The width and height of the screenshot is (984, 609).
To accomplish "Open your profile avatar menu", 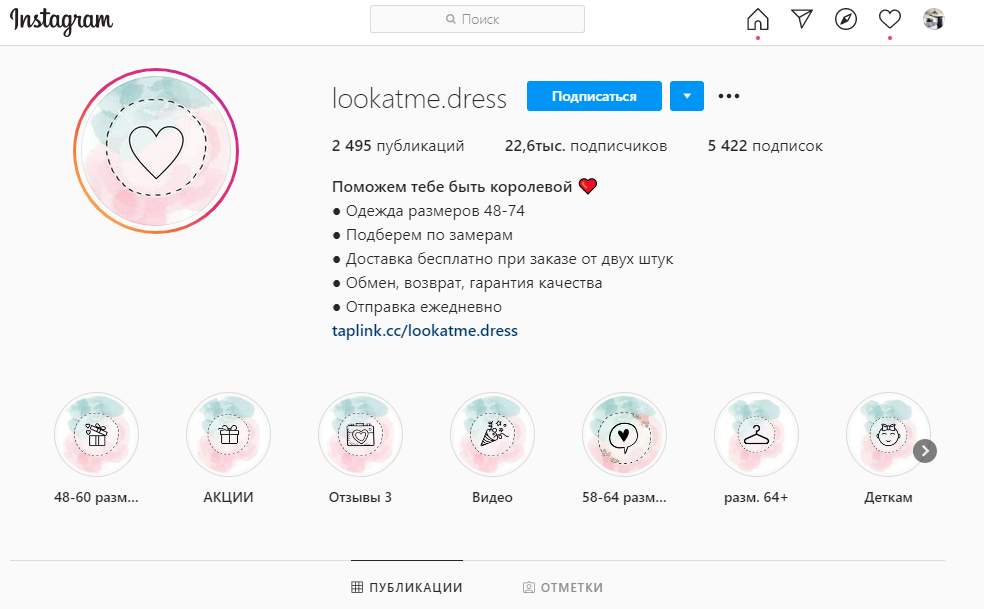I will pos(934,19).
